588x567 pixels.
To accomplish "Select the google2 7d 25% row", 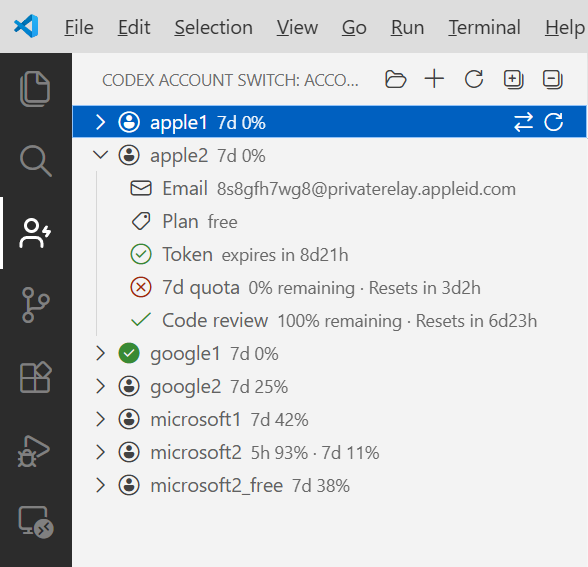I will (330, 386).
